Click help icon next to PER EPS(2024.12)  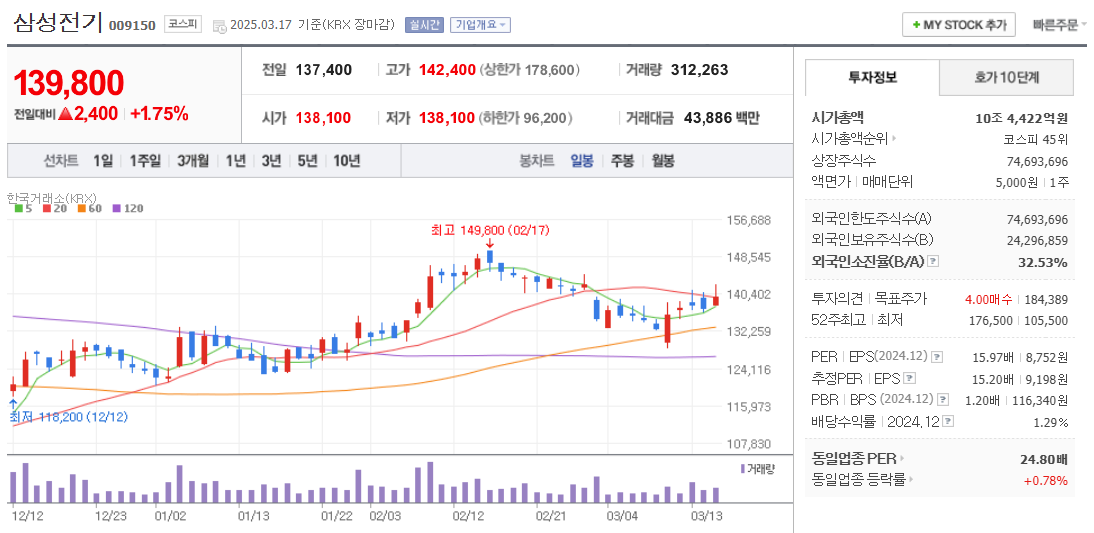[937, 357]
